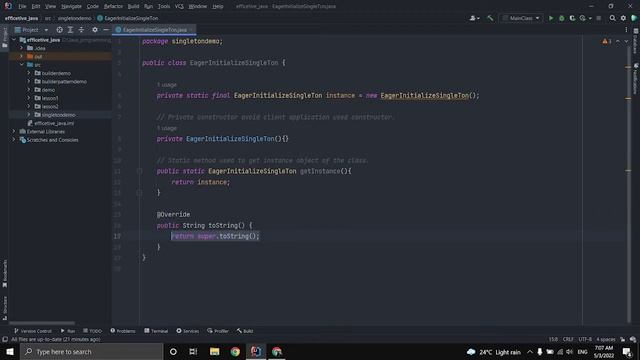Open Project panel options gear
Image resolution: width=640 pixels, height=360 pixels.
[95, 30]
